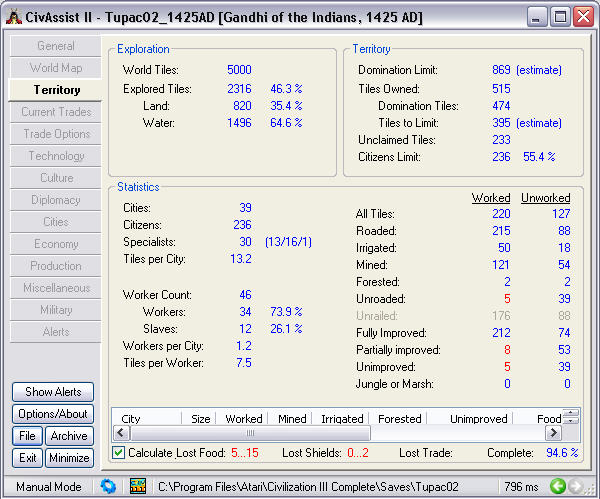The height and width of the screenshot is (499, 600).
Task: Click the colorful map icon in status bar
Action: [x=138, y=486]
